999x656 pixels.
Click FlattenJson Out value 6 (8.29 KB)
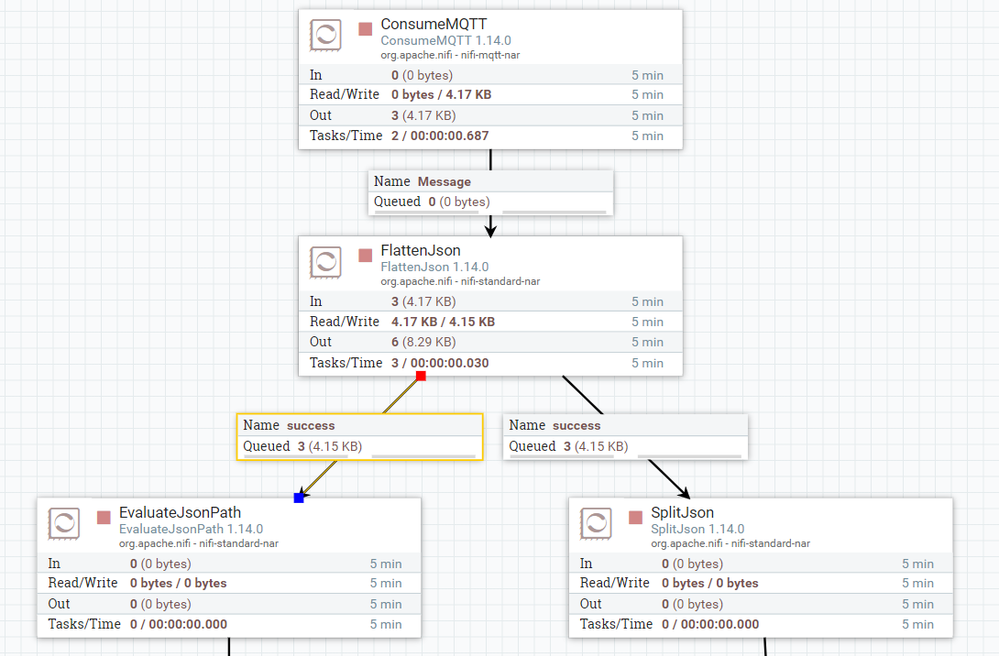(x=424, y=342)
